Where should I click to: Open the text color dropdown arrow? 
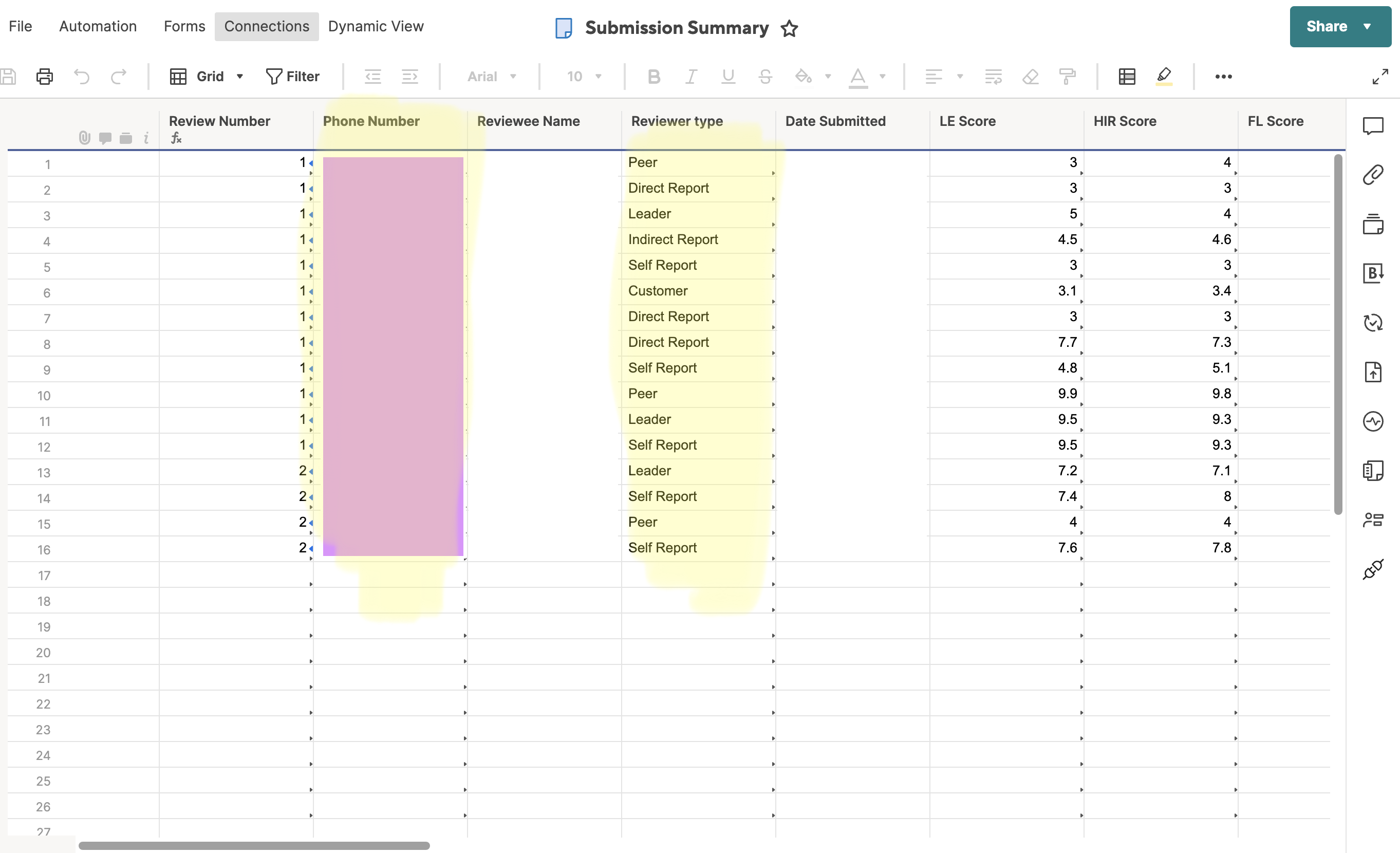click(883, 76)
